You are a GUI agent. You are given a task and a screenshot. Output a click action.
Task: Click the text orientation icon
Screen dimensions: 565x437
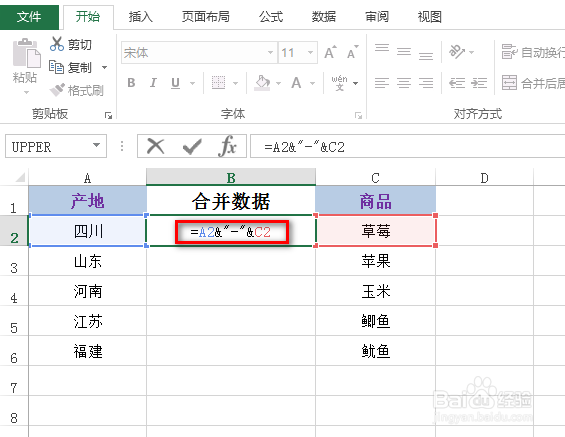click(457, 52)
